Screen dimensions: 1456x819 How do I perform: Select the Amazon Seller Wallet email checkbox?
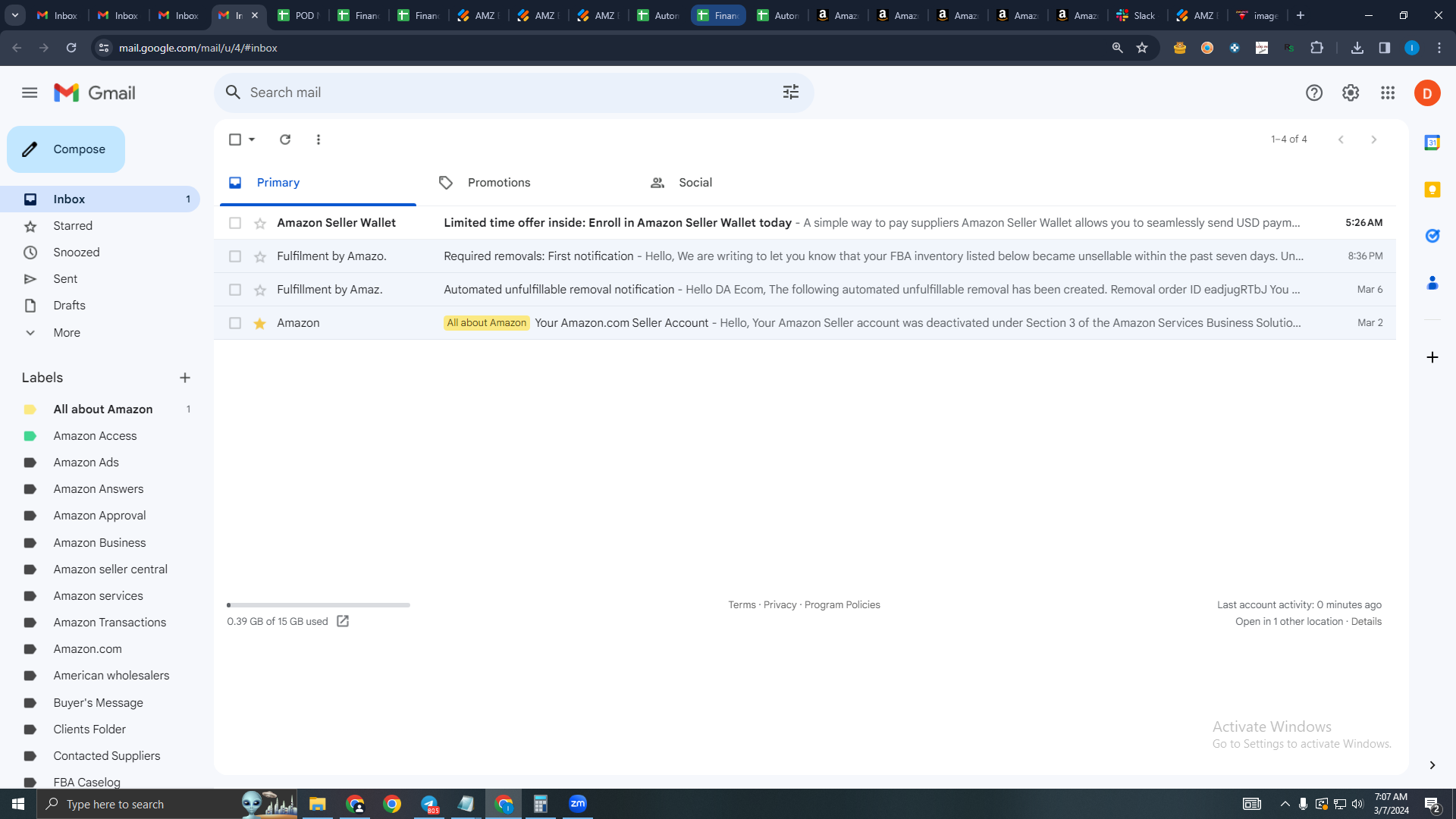[x=235, y=223]
